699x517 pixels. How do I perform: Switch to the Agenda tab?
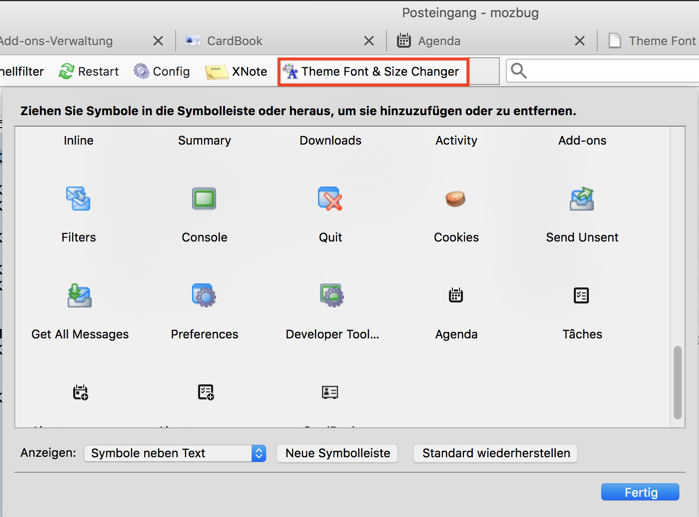438,41
